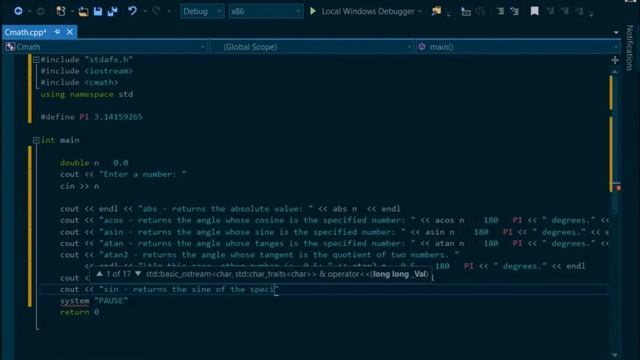640x360 pixels.
Task: Open the open documents list arrow
Action: click(x=616, y=32)
